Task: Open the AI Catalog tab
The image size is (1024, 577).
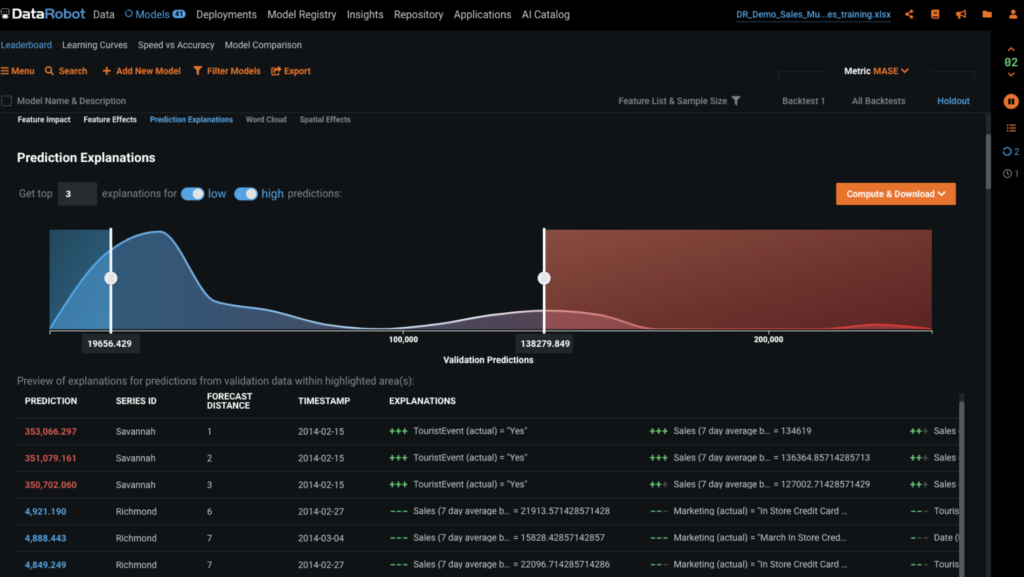Action: pos(545,14)
